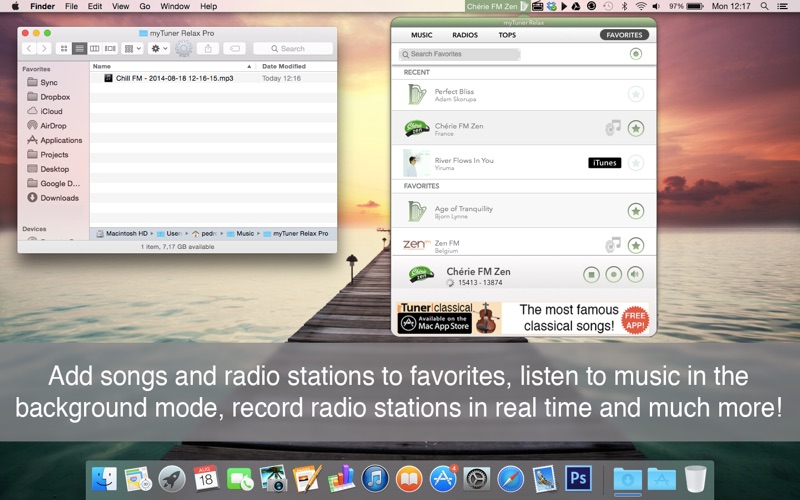Viewport: 800px width, 500px height.
Task: Open the Trash in the Dock
Action: pyautogui.click(x=695, y=479)
